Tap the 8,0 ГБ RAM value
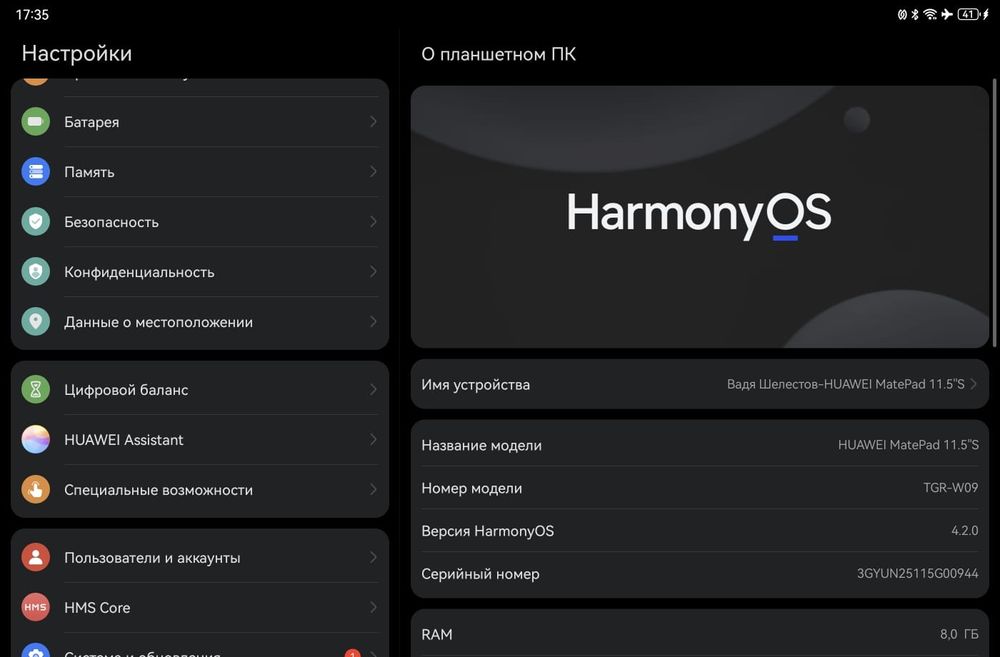 (x=959, y=634)
